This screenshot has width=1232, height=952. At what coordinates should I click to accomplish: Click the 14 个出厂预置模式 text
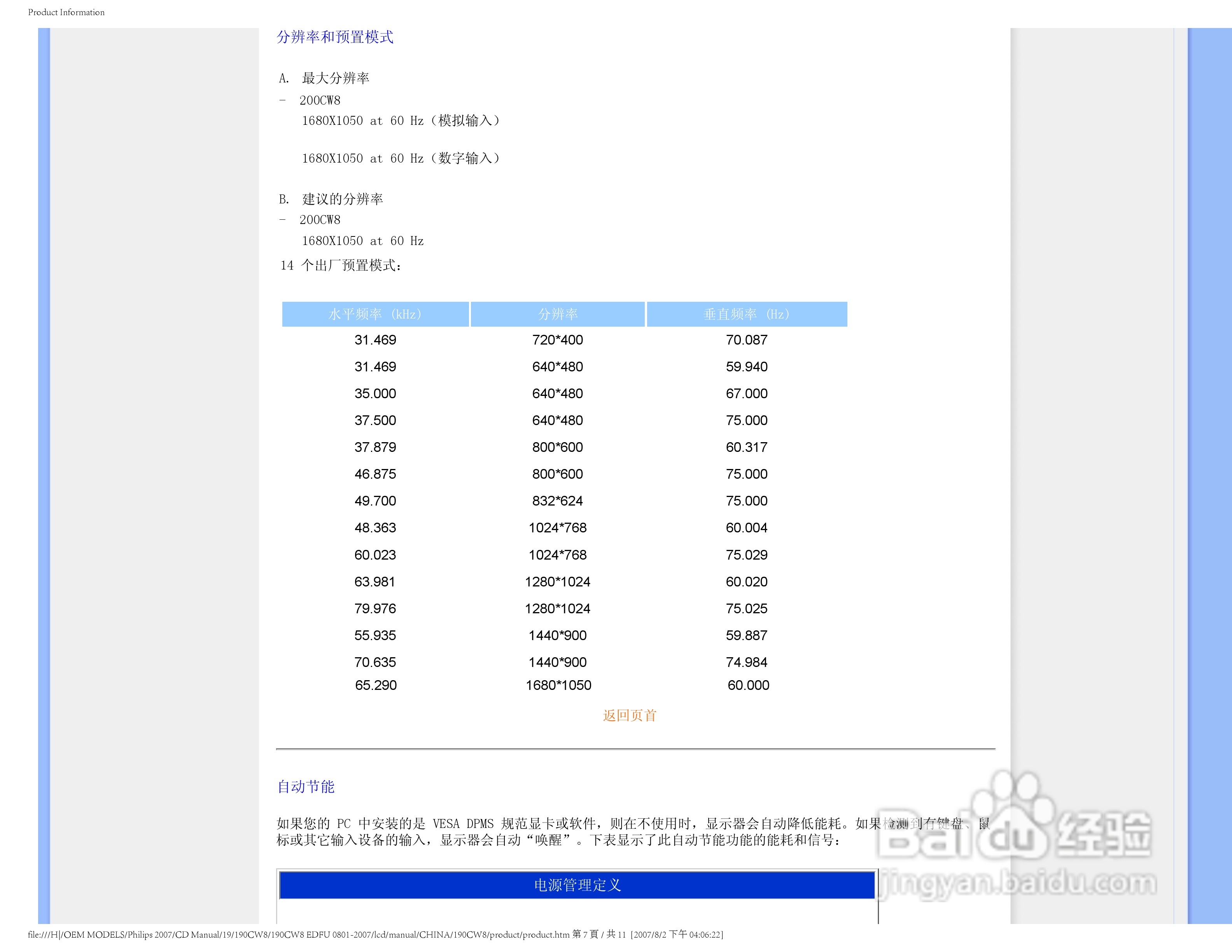pos(341,266)
